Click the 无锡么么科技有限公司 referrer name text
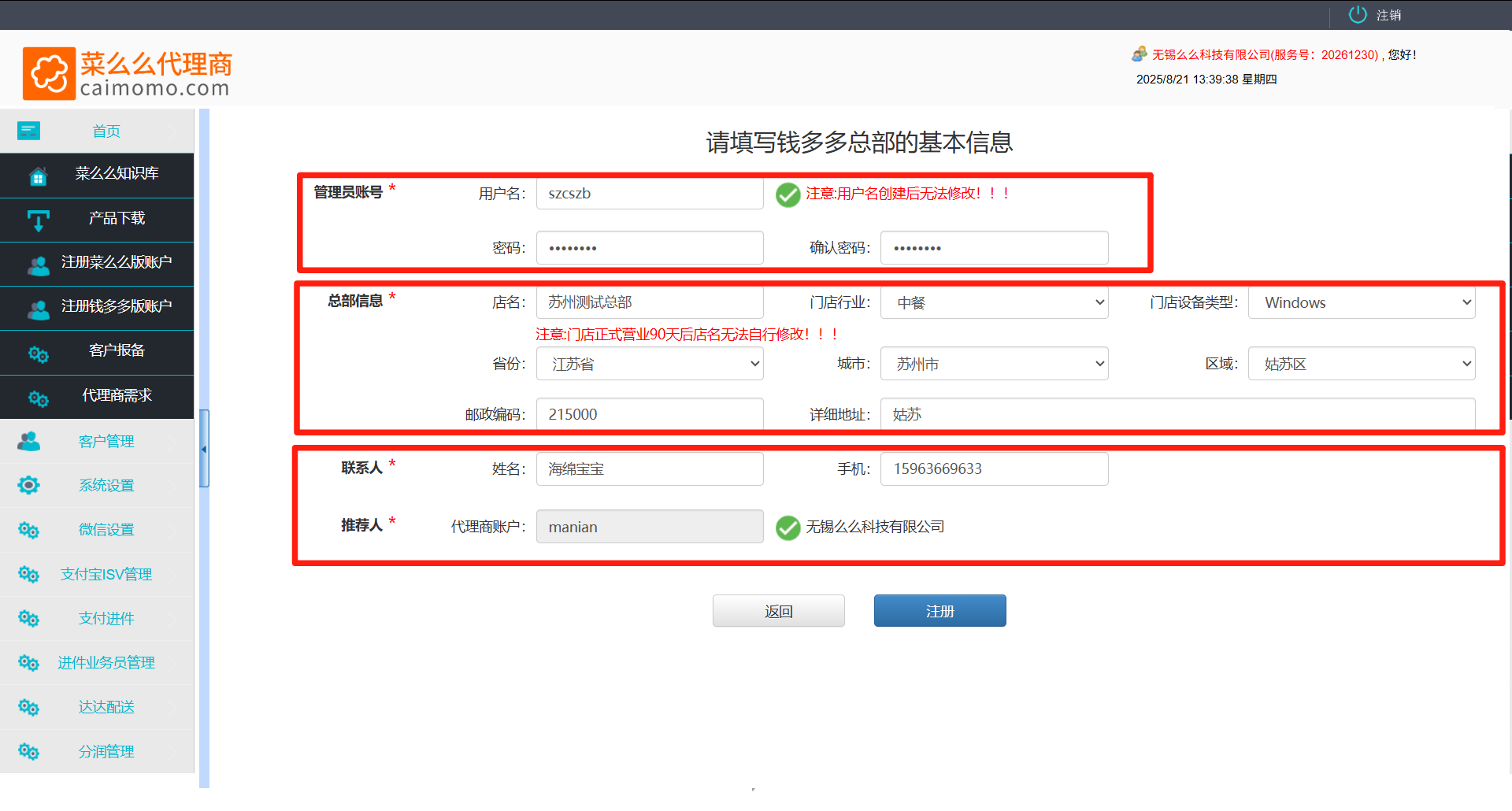The width and height of the screenshot is (1512, 811). [x=875, y=527]
